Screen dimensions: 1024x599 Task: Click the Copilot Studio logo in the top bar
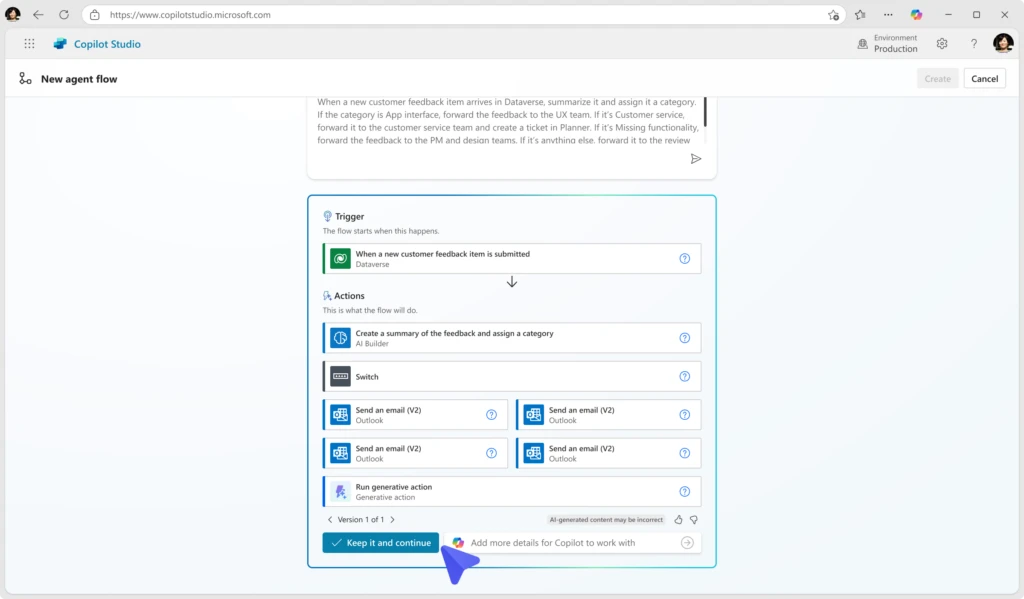(62, 44)
